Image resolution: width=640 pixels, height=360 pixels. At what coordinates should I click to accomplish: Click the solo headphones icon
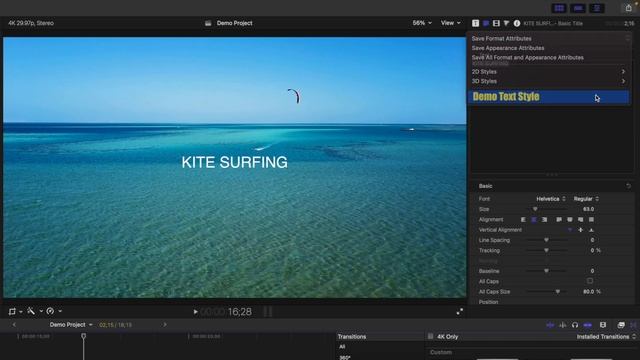[575, 325]
